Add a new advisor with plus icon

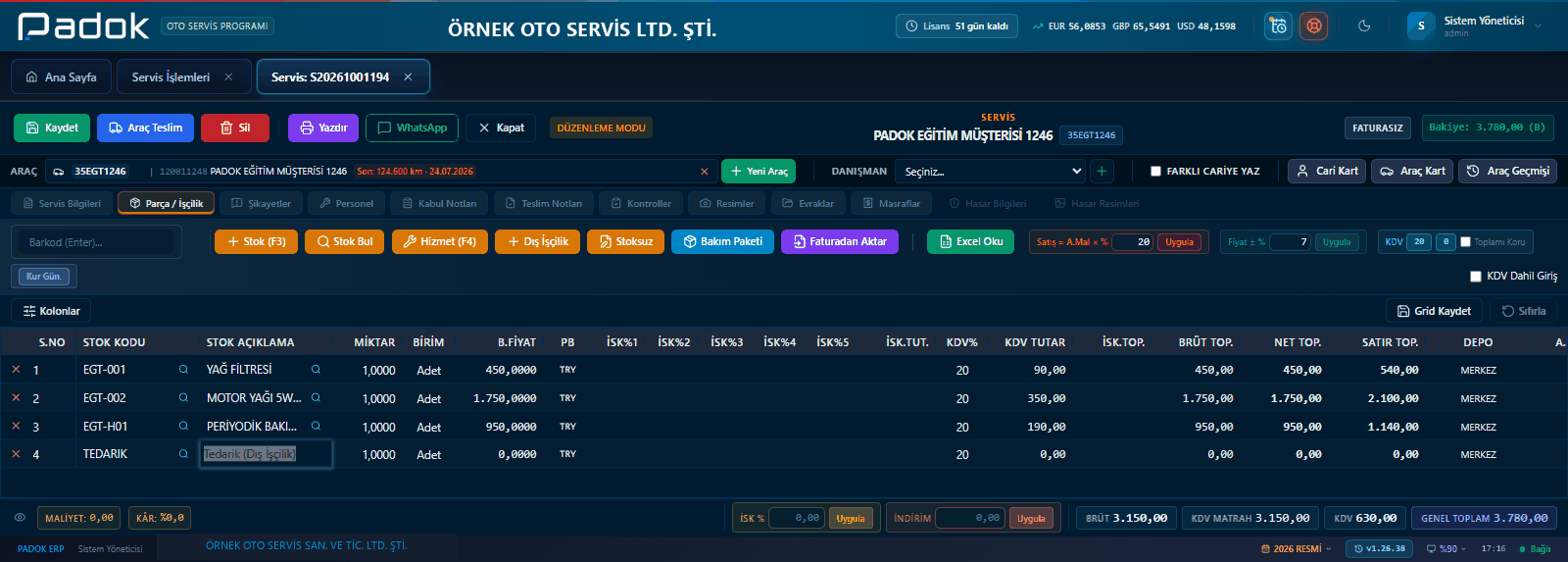click(x=1102, y=171)
